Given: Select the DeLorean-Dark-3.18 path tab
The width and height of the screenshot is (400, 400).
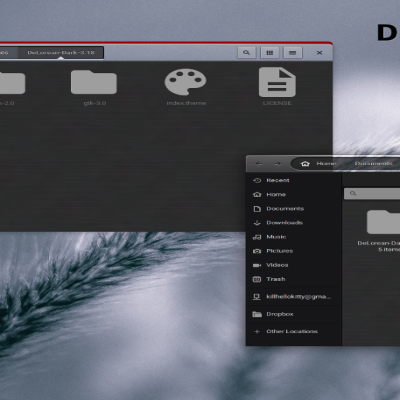Looking at the screenshot, I should click(61, 53).
